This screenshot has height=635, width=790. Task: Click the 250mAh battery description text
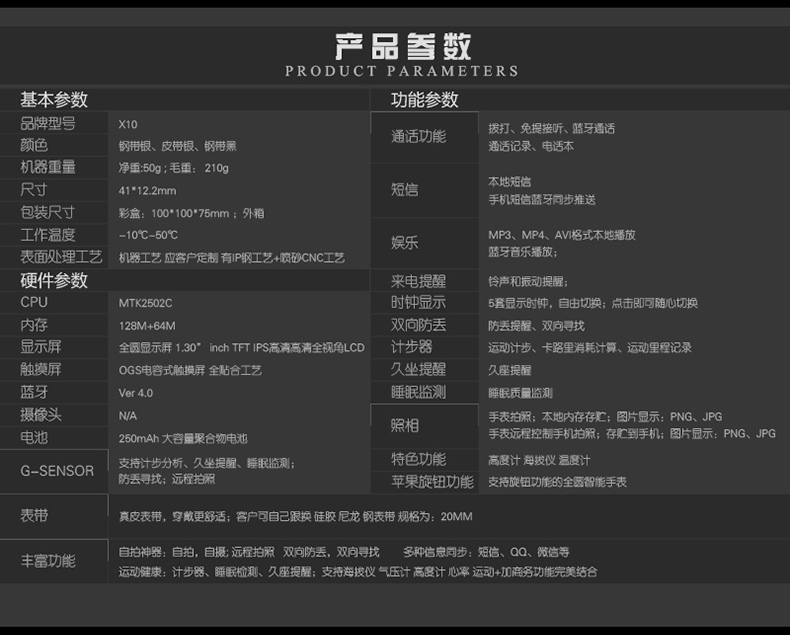pyautogui.click(x=183, y=438)
